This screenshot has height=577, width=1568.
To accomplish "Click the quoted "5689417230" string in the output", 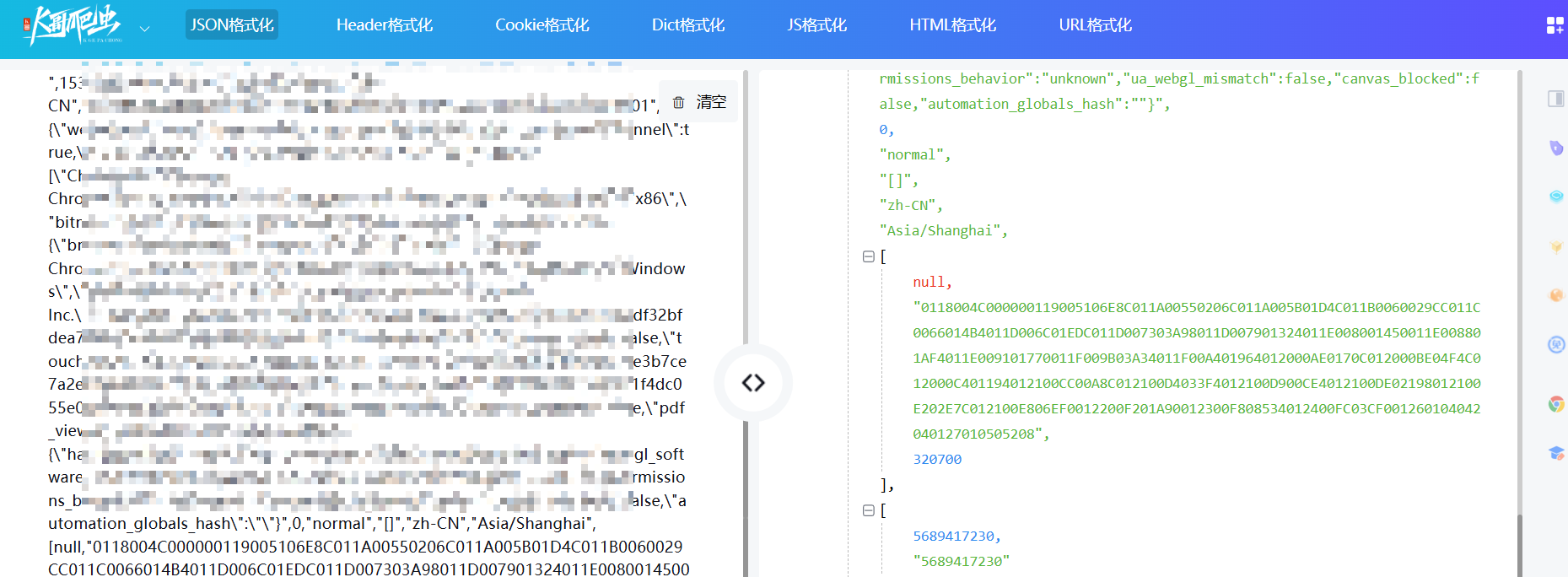I will (x=961, y=562).
